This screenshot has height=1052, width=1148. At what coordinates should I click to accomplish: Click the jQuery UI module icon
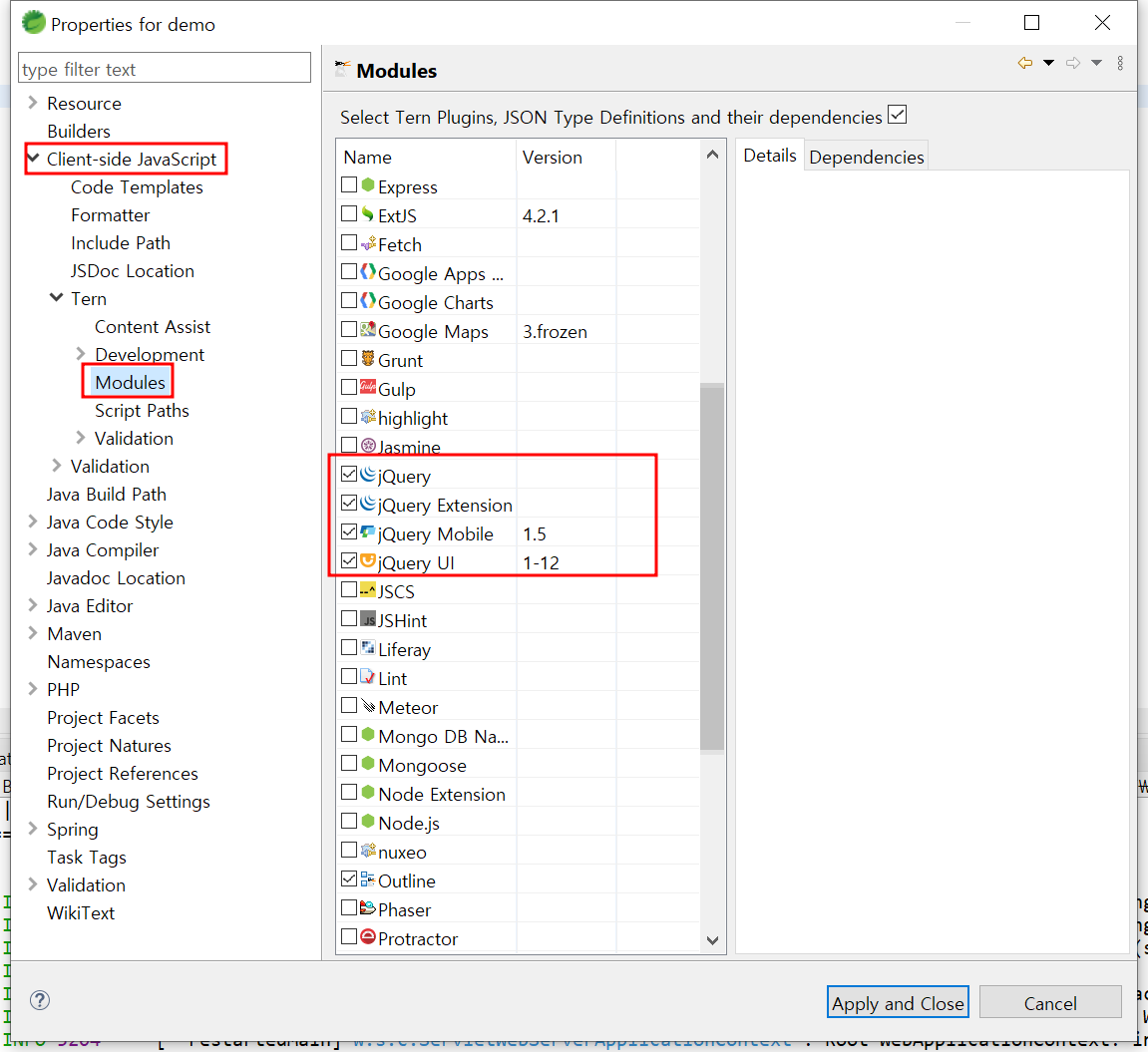tap(368, 561)
